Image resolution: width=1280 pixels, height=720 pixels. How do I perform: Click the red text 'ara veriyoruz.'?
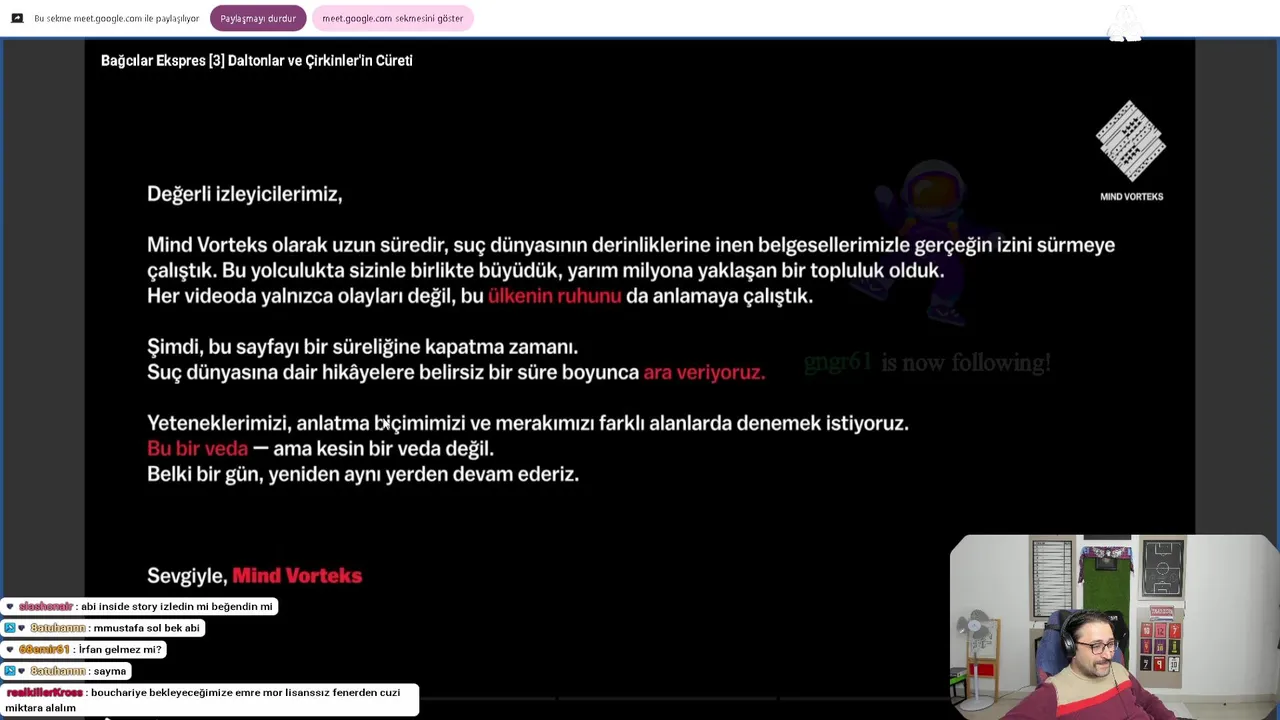point(704,372)
